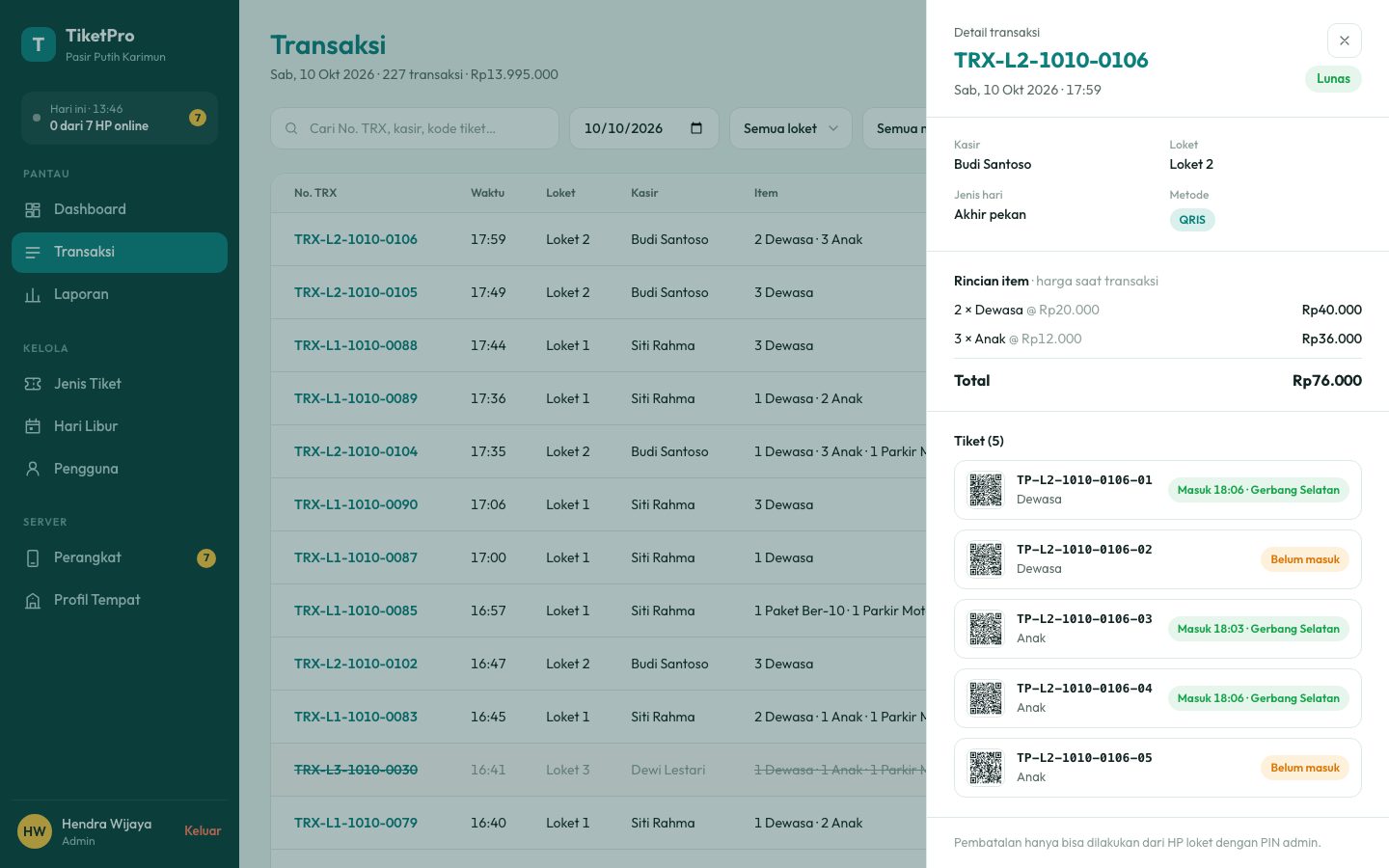Image resolution: width=1389 pixels, height=868 pixels.
Task: Click QR code of ticket TP-L2-1010-0106-01
Action: [986, 490]
